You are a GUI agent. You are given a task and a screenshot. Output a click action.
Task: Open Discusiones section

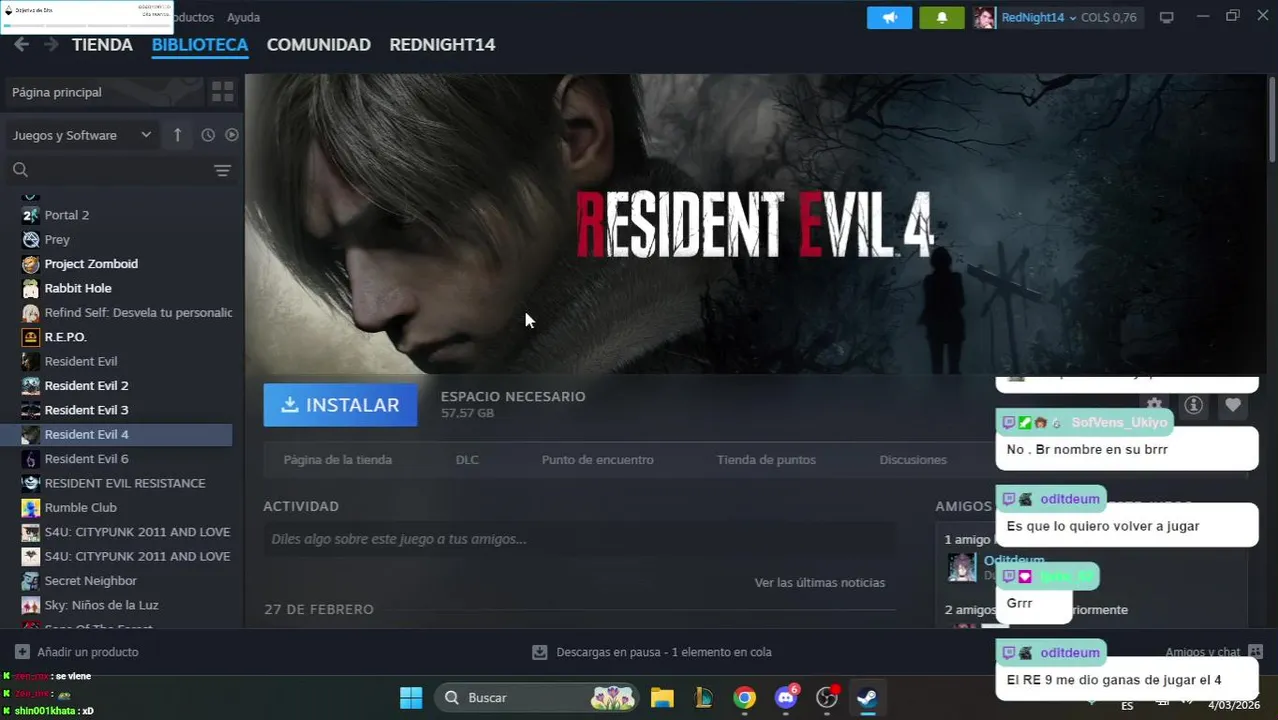[913, 460]
